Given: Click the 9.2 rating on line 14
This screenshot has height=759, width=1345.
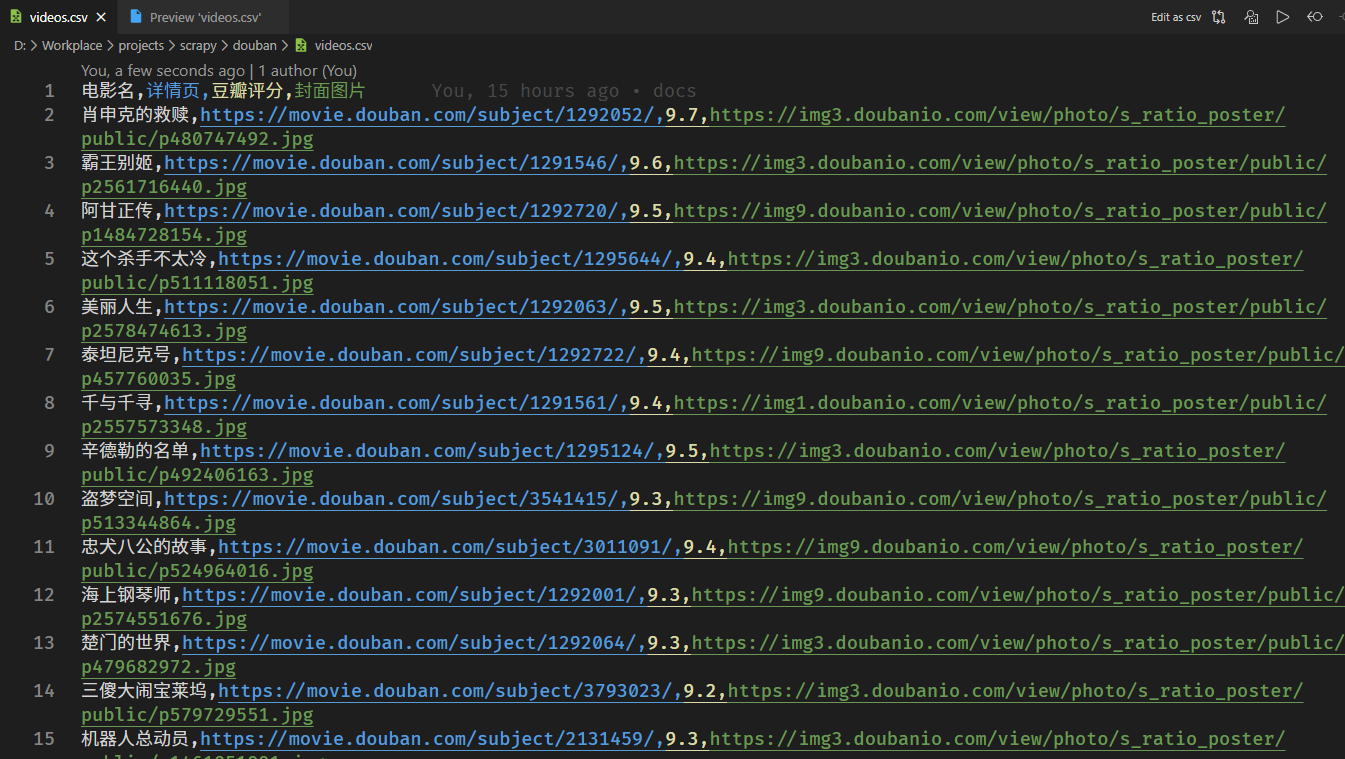Looking at the screenshot, I should [700, 691].
